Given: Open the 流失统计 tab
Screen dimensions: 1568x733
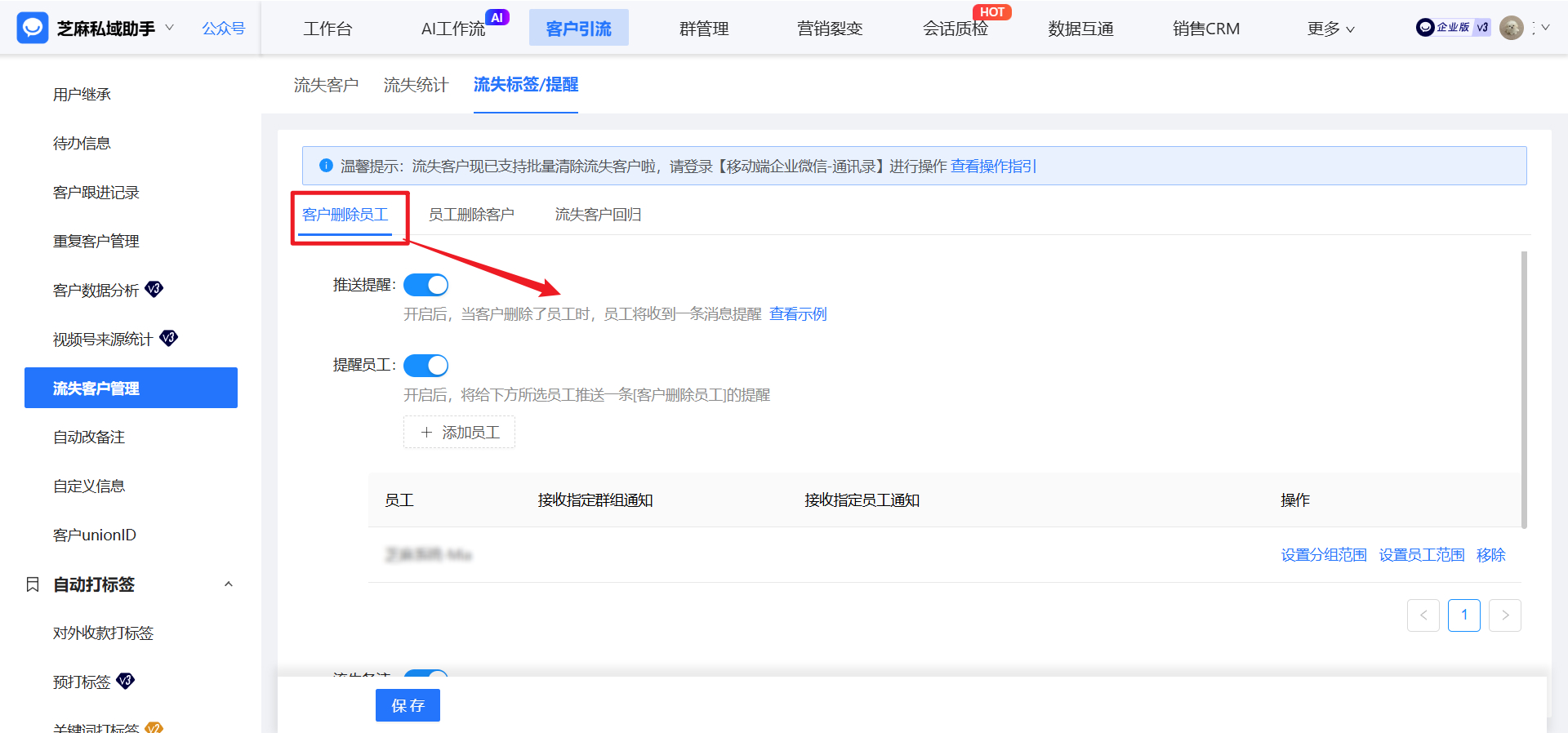Looking at the screenshot, I should [416, 85].
